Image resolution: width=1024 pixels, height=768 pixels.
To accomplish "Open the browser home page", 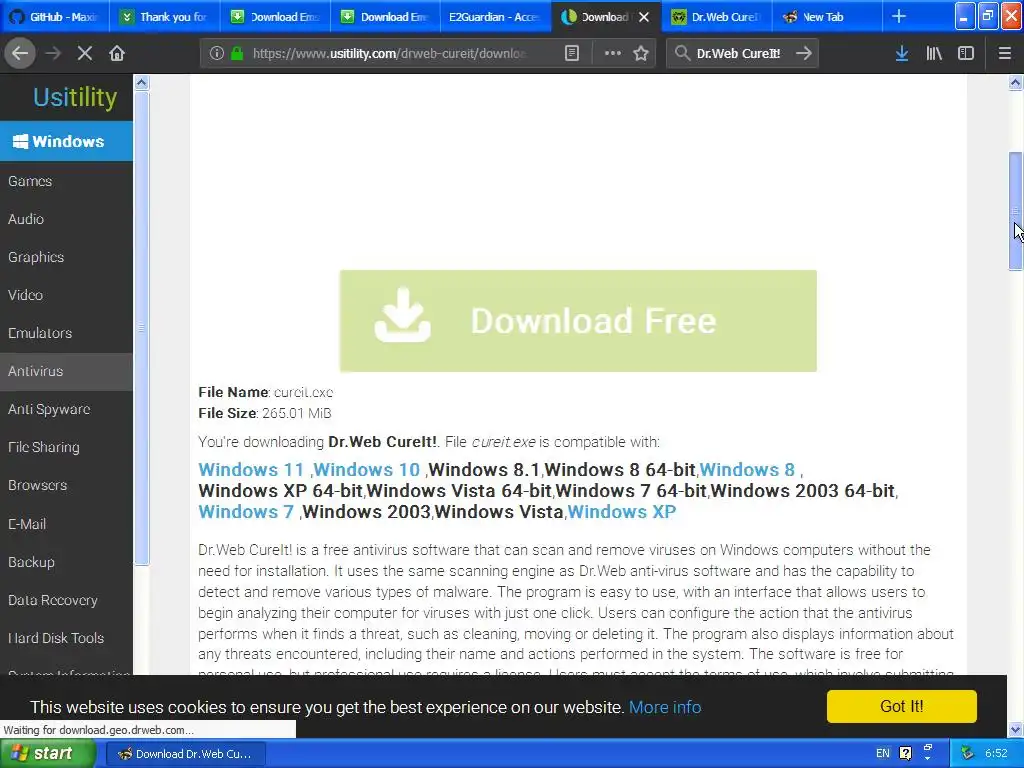I will click(x=117, y=54).
